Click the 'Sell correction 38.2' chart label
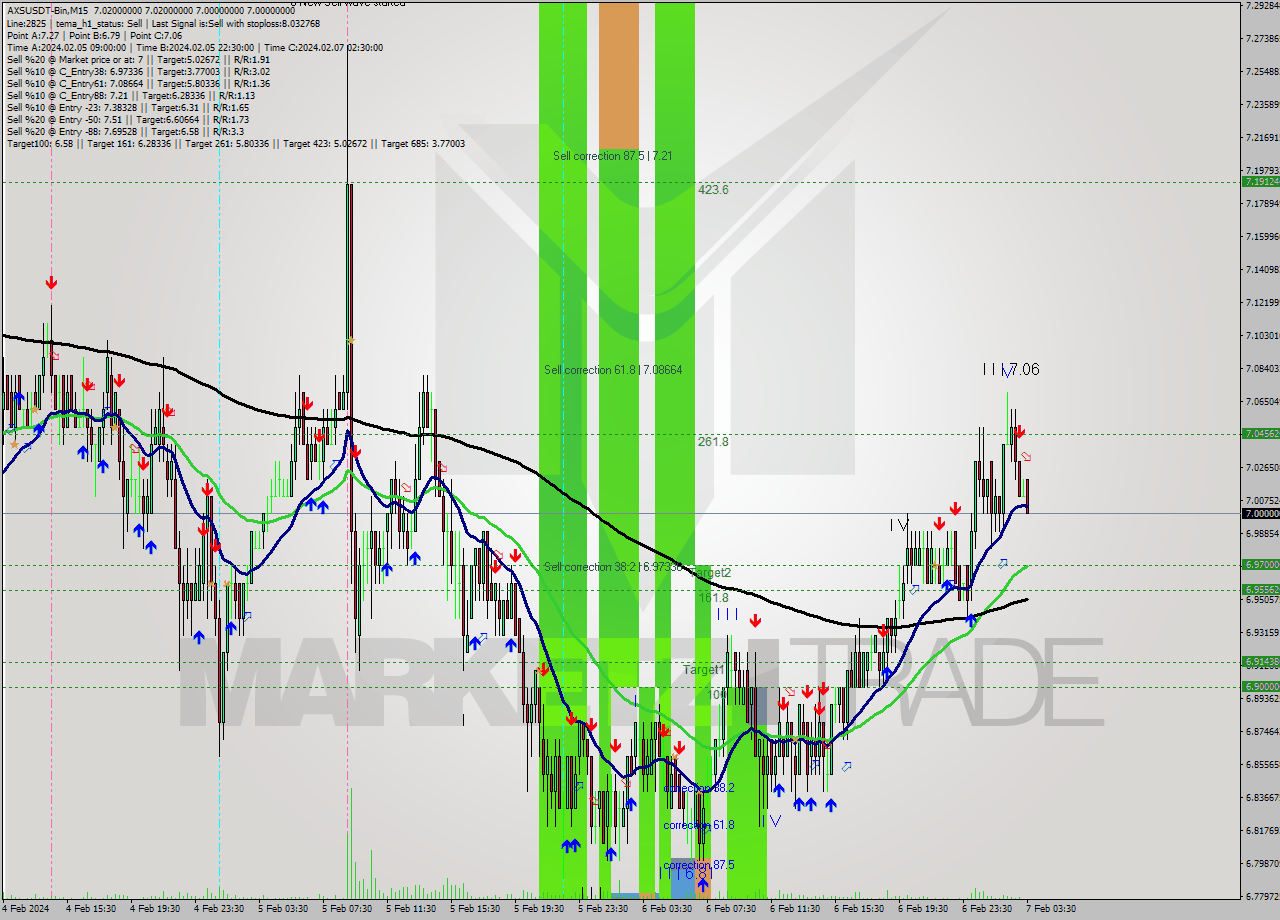This screenshot has width=1280, height=920. tap(613, 567)
